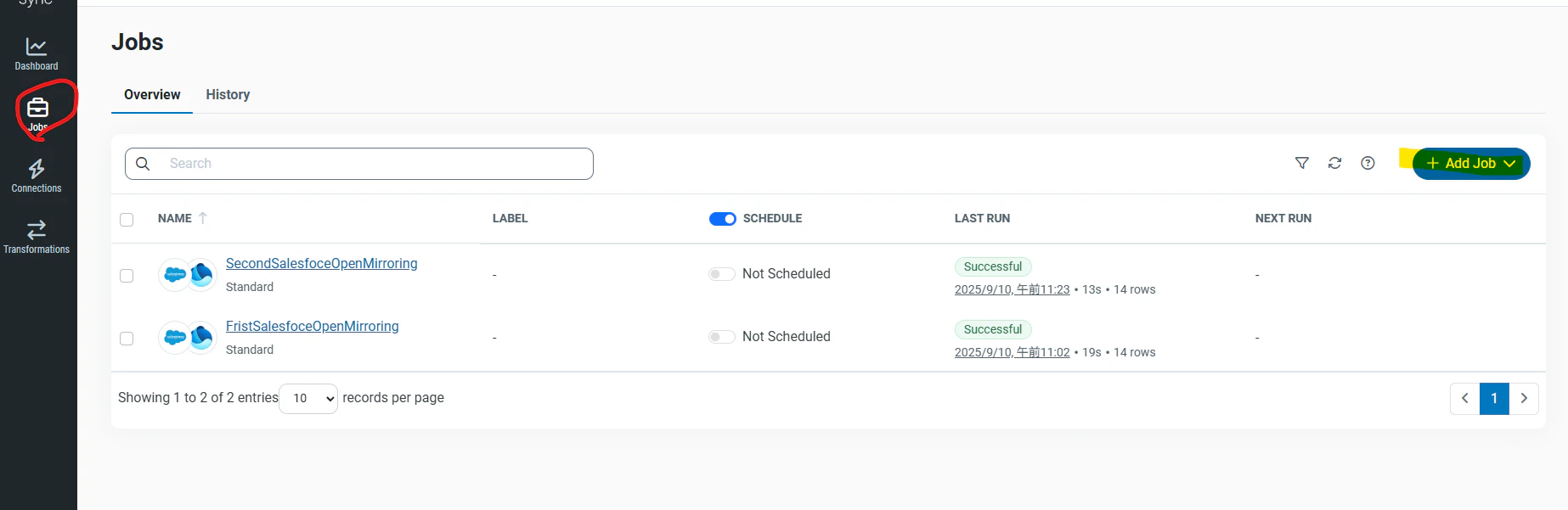Refresh the jobs list
Viewport: 1568px width, 510px height.
click(x=1334, y=163)
